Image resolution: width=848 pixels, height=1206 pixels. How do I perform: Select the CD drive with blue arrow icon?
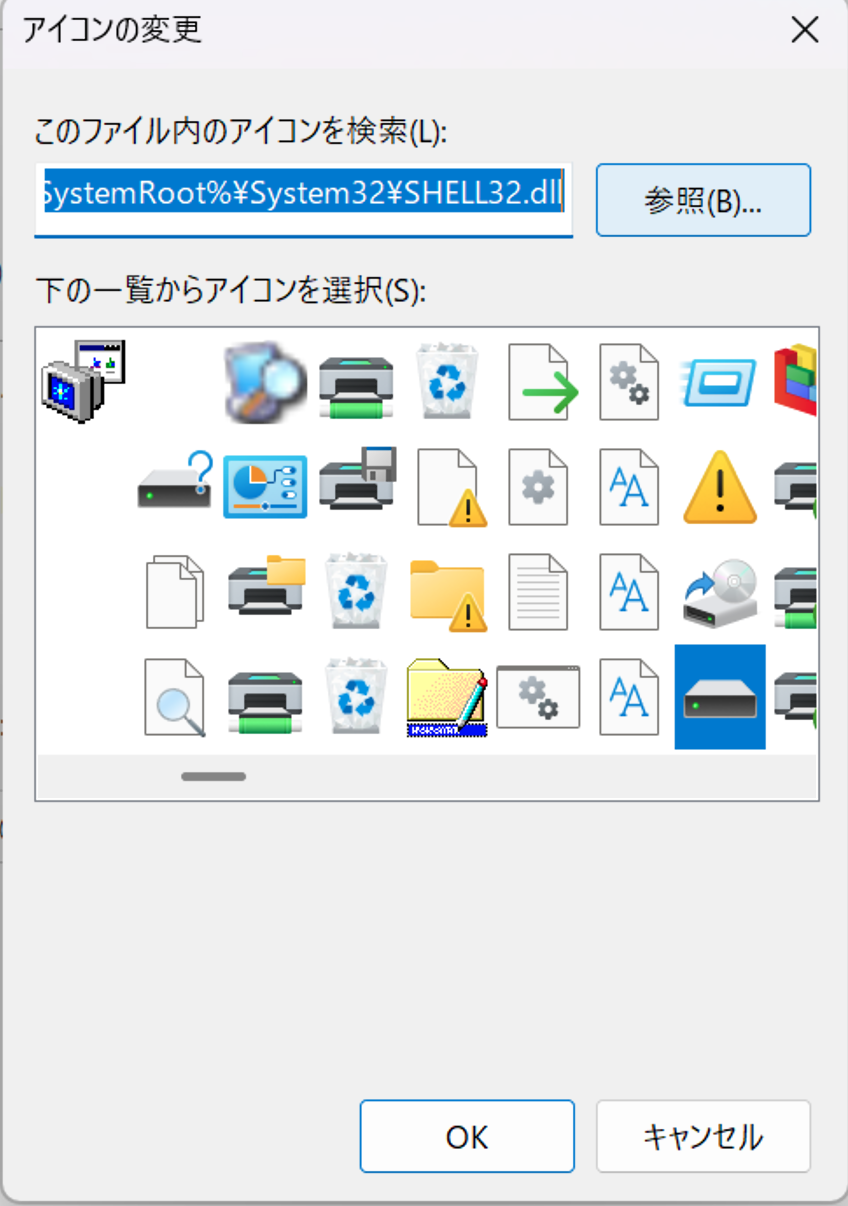tap(719, 592)
